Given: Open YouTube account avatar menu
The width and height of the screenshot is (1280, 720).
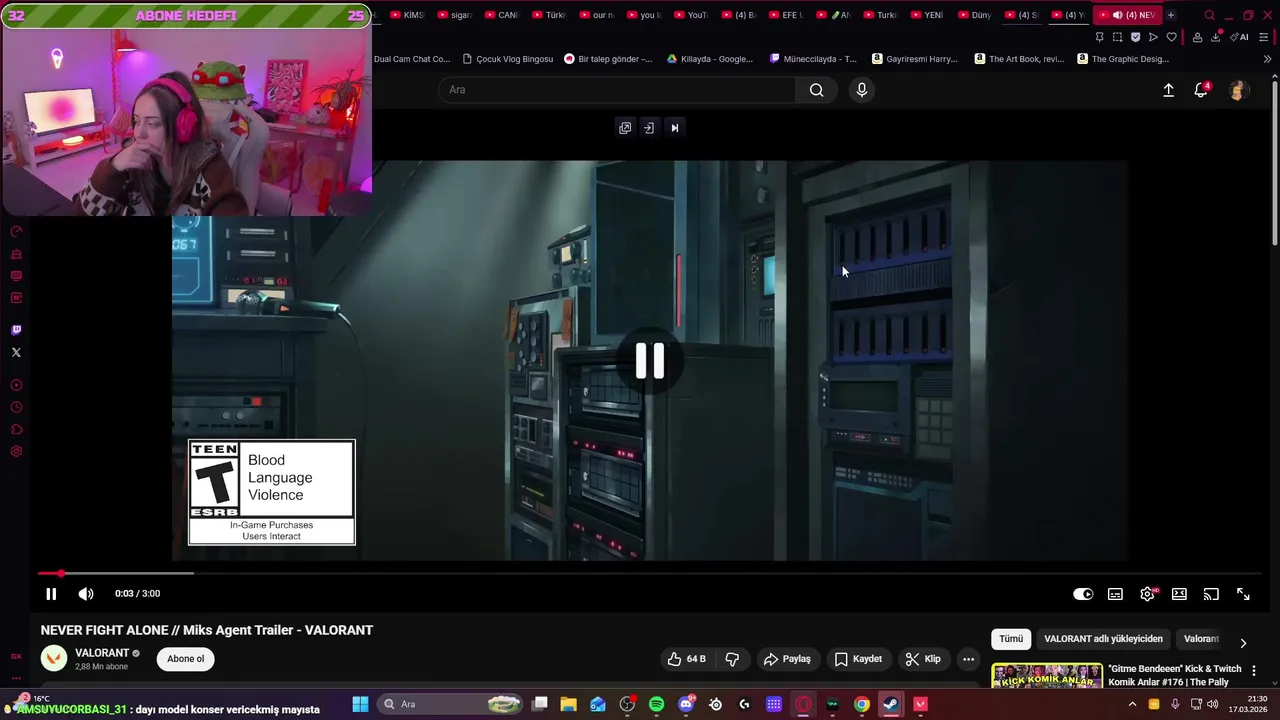Looking at the screenshot, I should click(1238, 90).
